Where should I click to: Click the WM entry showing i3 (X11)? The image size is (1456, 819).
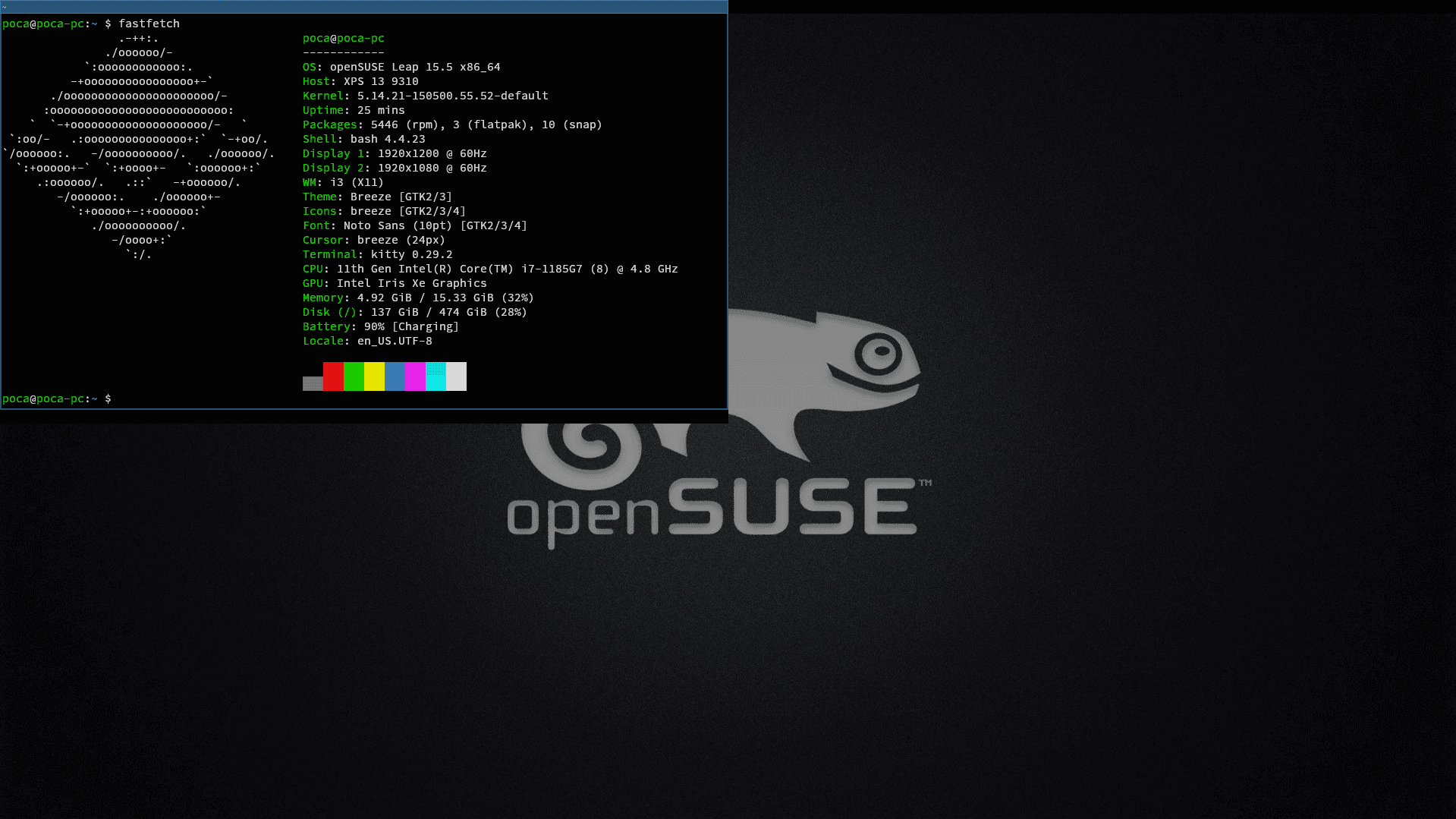(x=341, y=182)
